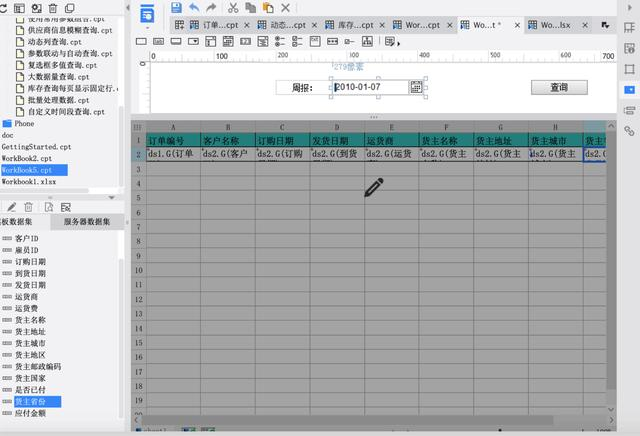Insert a text field widget from widget toolbar
Viewport: 640px width, 436px height.
click(141, 41)
